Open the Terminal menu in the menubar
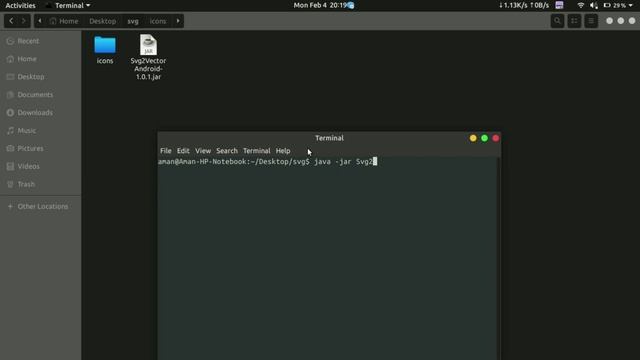The image size is (640, 360). pyautogui.click(x=257, y=151)
